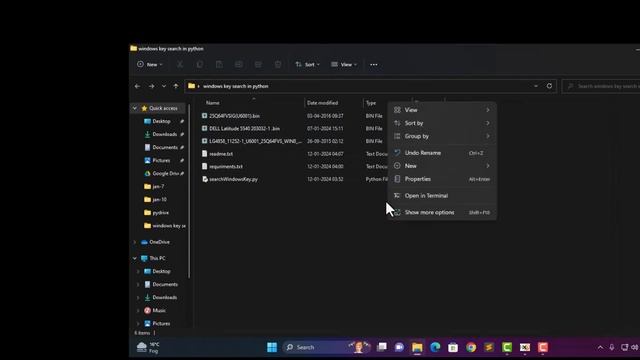Sort by the Type column header
The image size is (640, 360).
pos(371,103)
